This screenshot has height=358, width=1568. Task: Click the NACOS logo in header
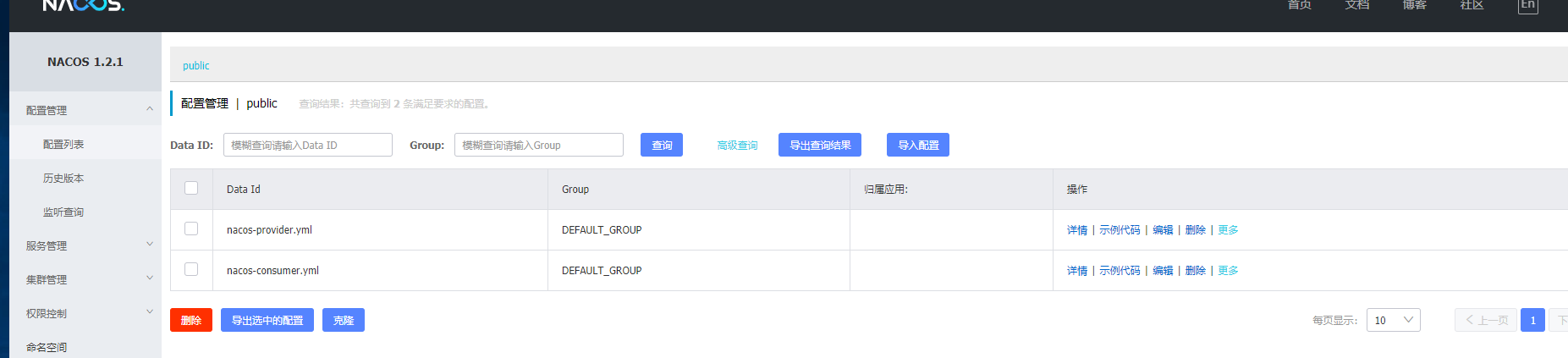click(x=83, y=5)
